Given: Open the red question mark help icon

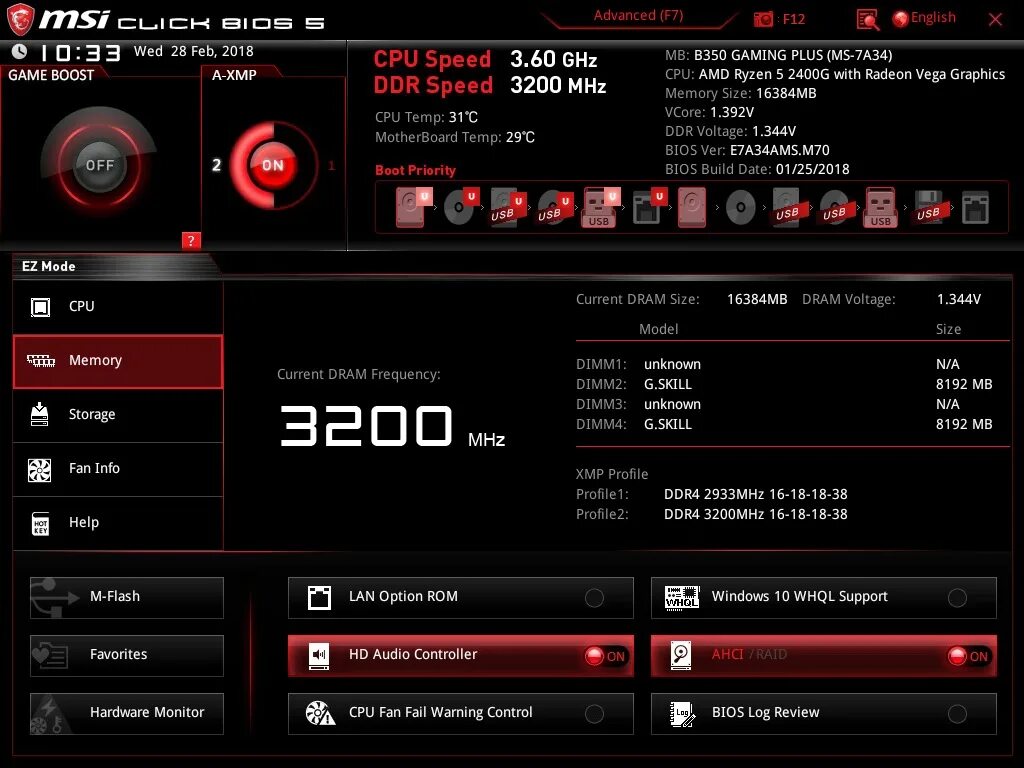Looking at the screenshot, I should pyautogui.click(x=191, y=240).
